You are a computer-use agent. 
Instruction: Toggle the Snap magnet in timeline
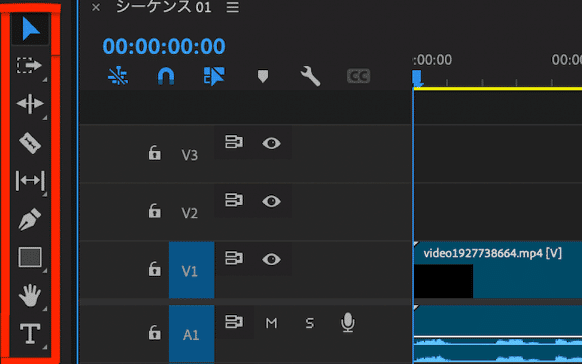(x=166, y=76)
